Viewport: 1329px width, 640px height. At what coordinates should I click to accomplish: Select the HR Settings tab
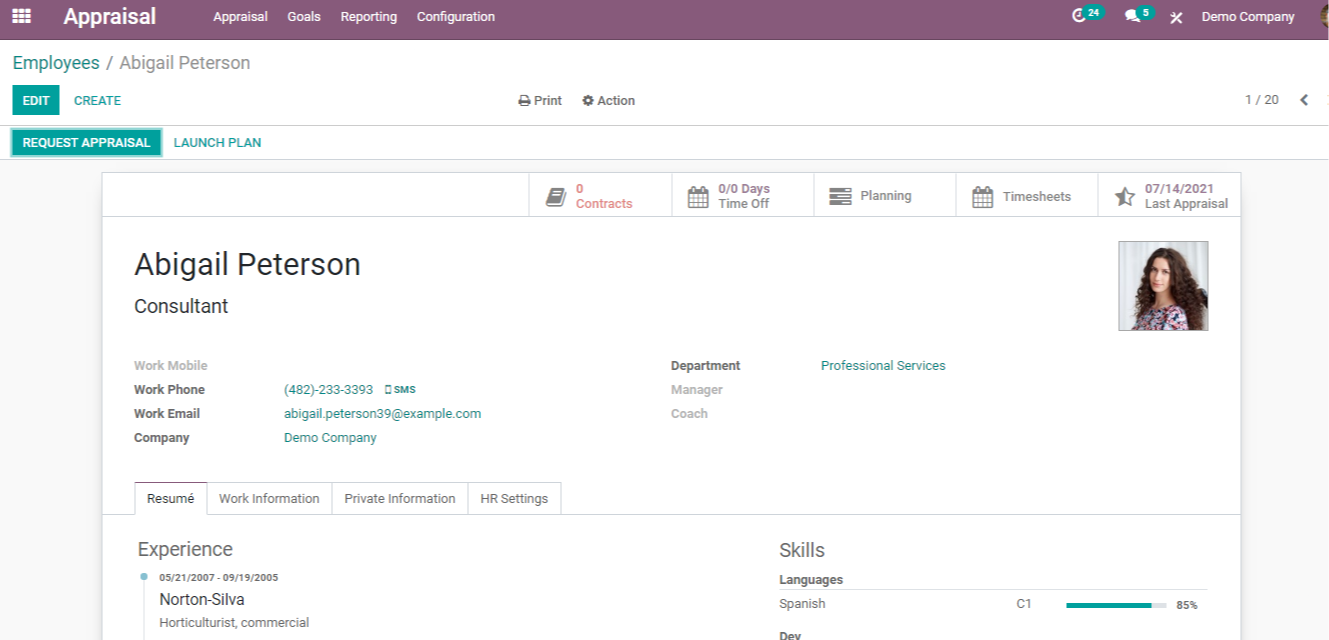(514, 499)
